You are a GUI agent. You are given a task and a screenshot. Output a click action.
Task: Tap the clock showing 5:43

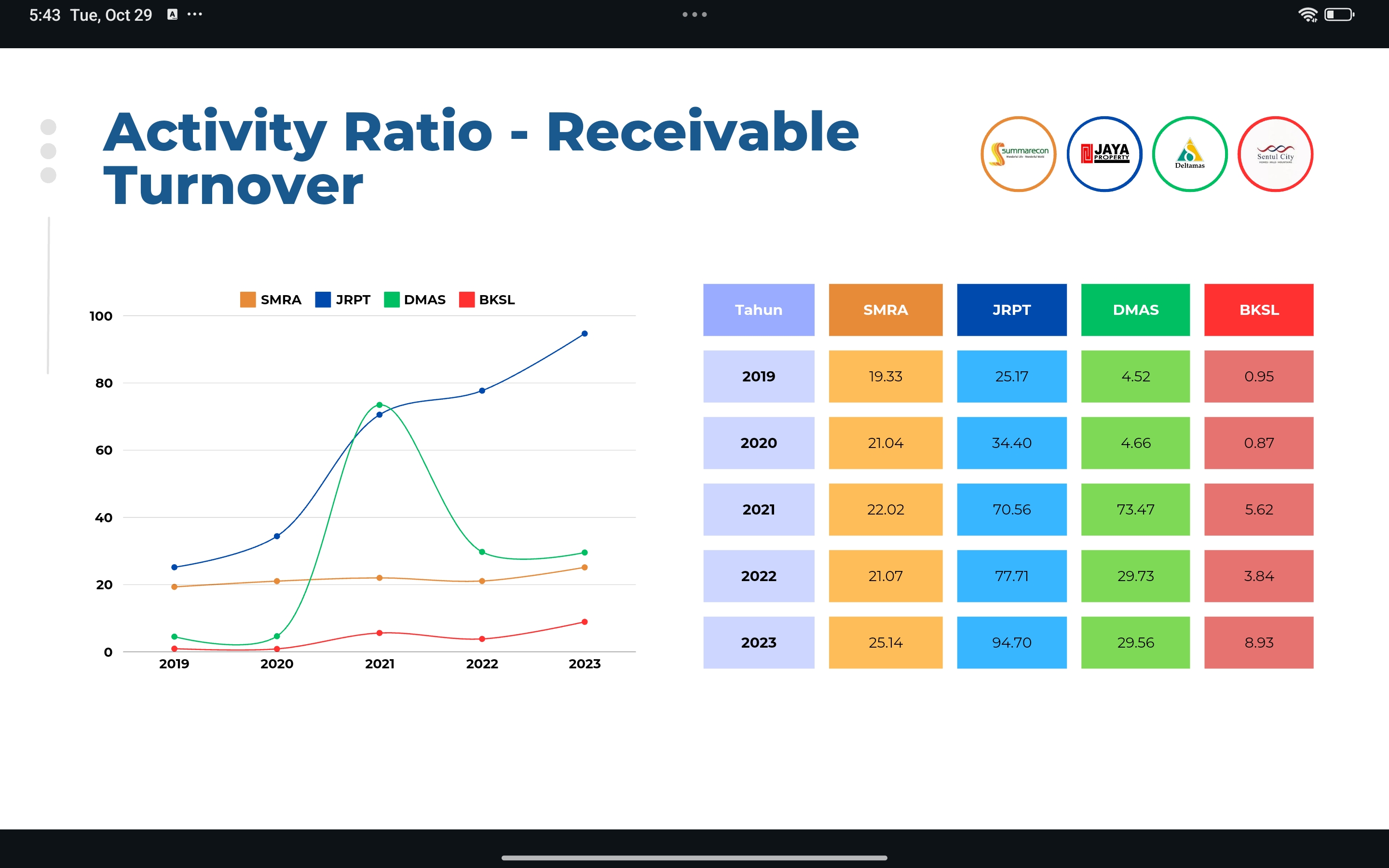(x=45, y=15)
